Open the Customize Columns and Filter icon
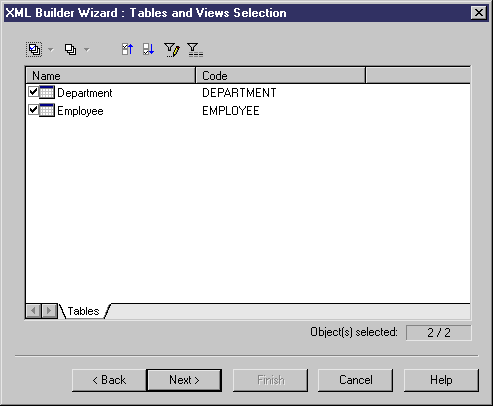The width and height of the screenshot is (493, 406). coord(172,50)
